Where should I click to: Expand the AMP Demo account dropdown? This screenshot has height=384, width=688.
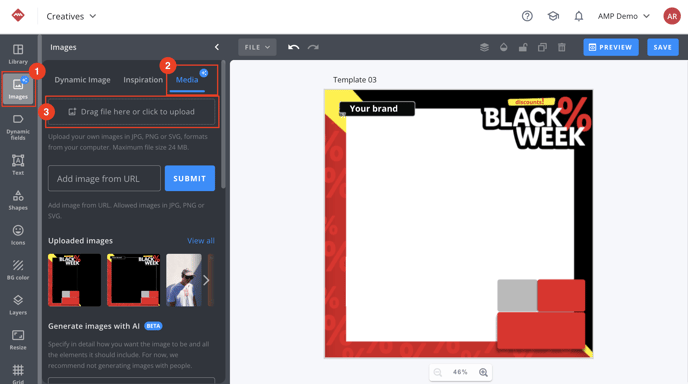(624, 16)
